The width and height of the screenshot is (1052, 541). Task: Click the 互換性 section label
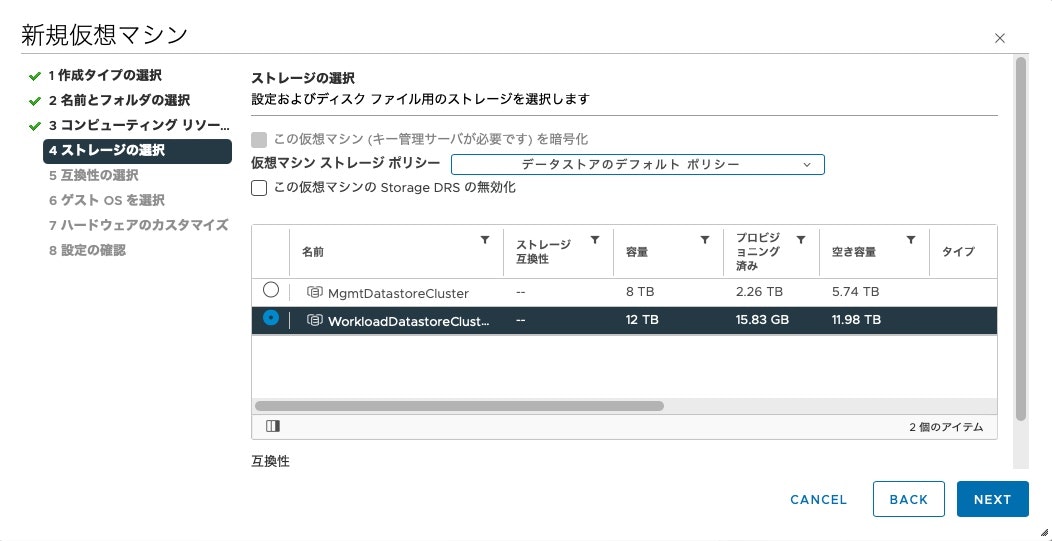tap(270, 461)
